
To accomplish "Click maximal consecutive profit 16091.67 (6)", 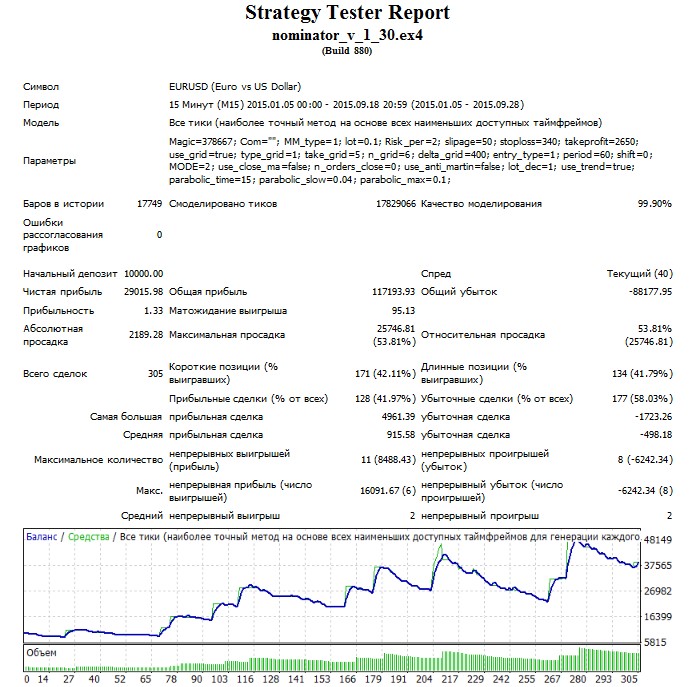I will (388, 491).
